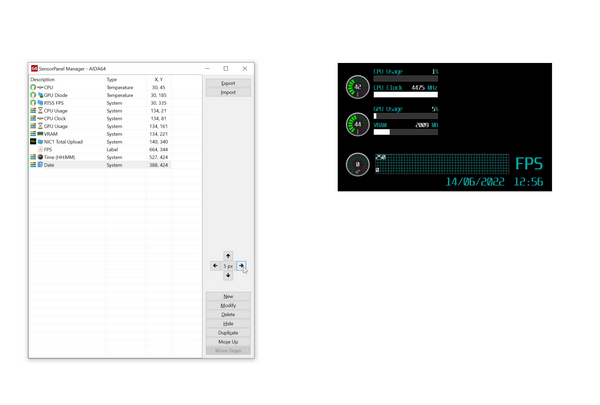600x405 pixels.
Task: Create a new item with New button
Action: tap(228, 297)
